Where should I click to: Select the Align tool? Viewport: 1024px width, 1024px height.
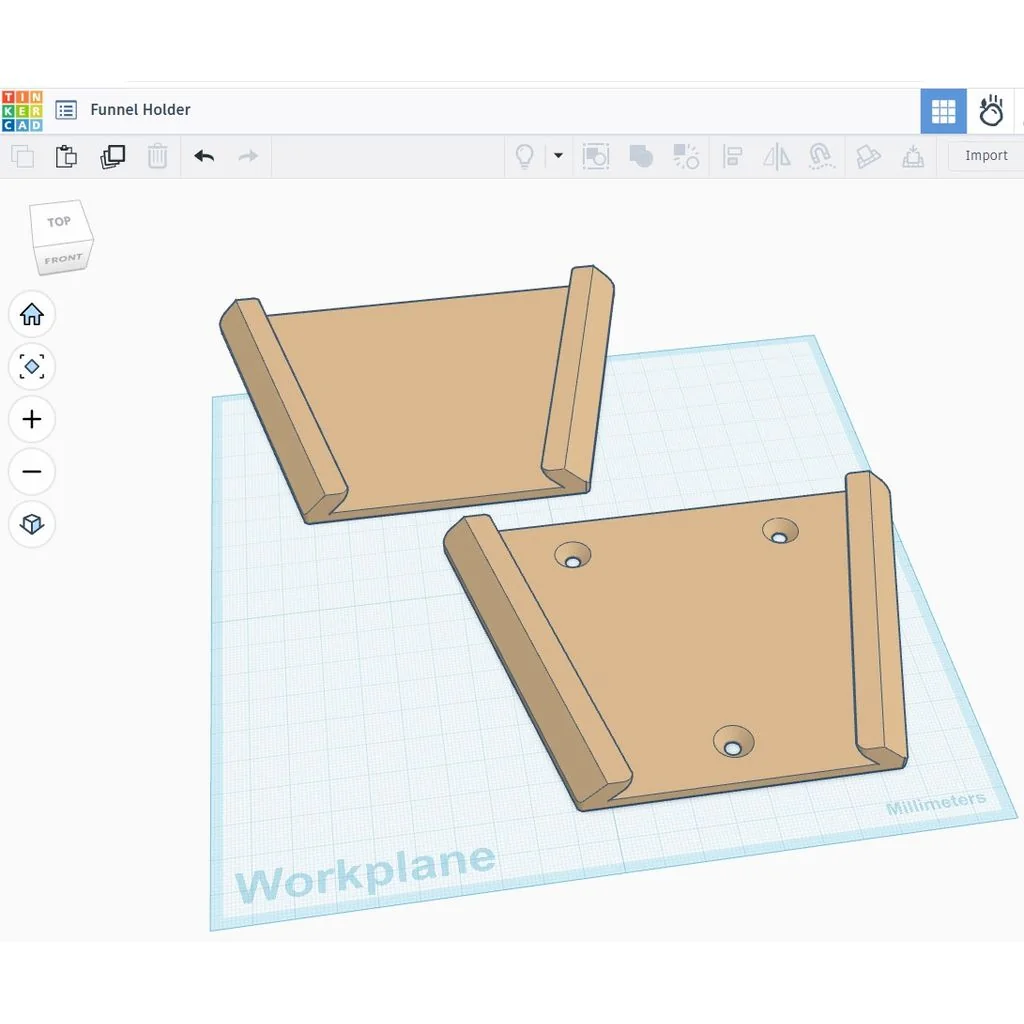(x=732, y=156)
